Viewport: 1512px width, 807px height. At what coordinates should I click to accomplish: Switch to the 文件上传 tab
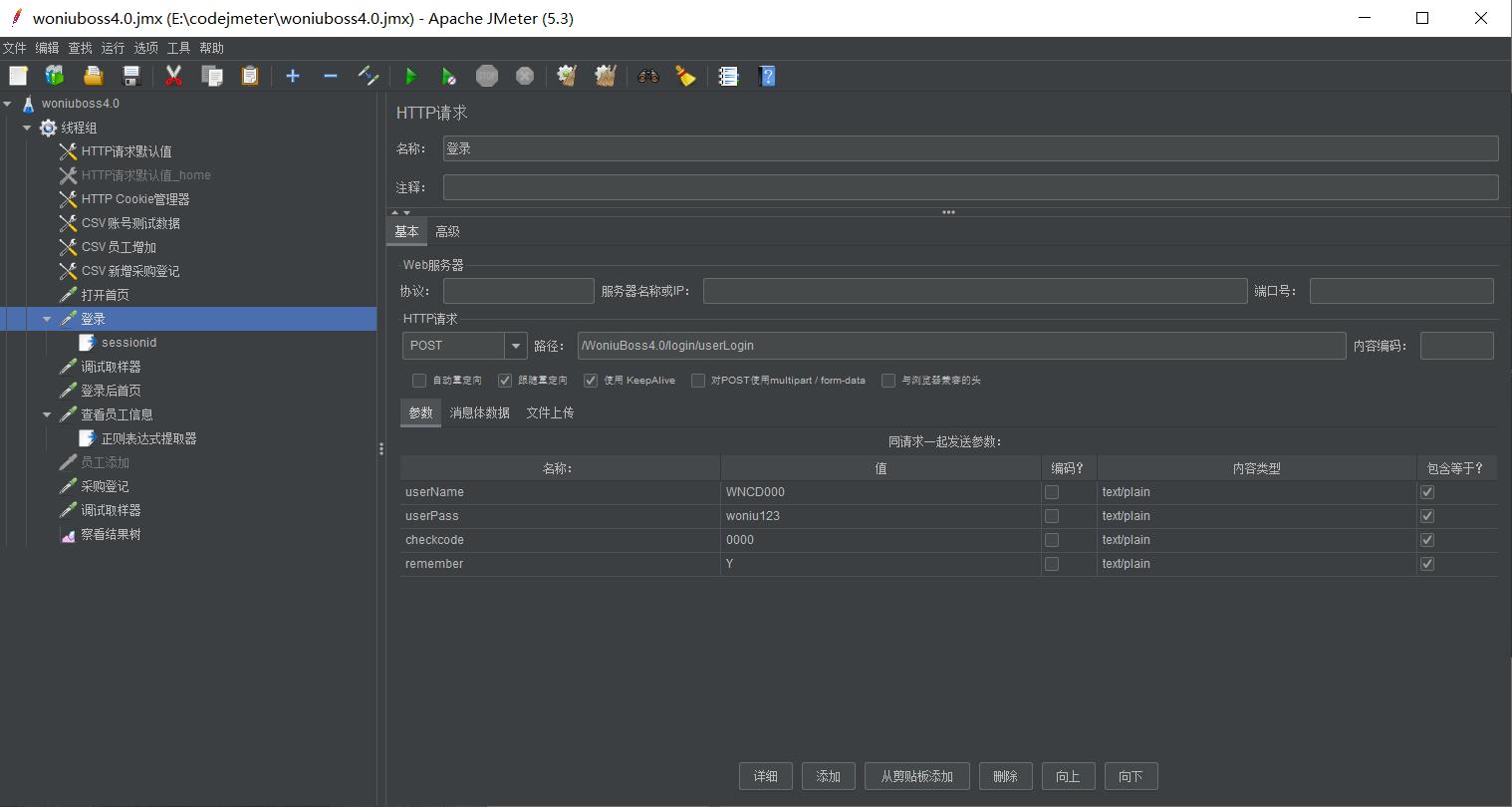550,412
